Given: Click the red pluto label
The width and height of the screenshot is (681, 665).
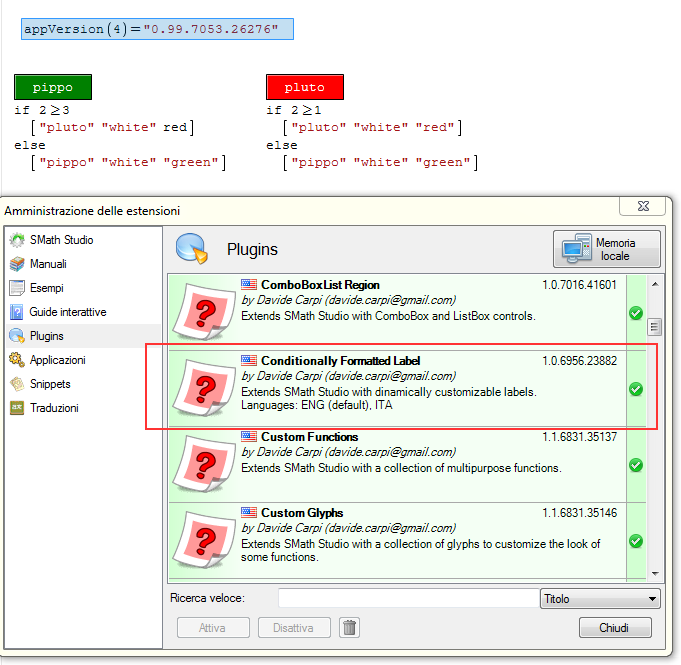Looking at the screenshot, I should pos(304,88).
